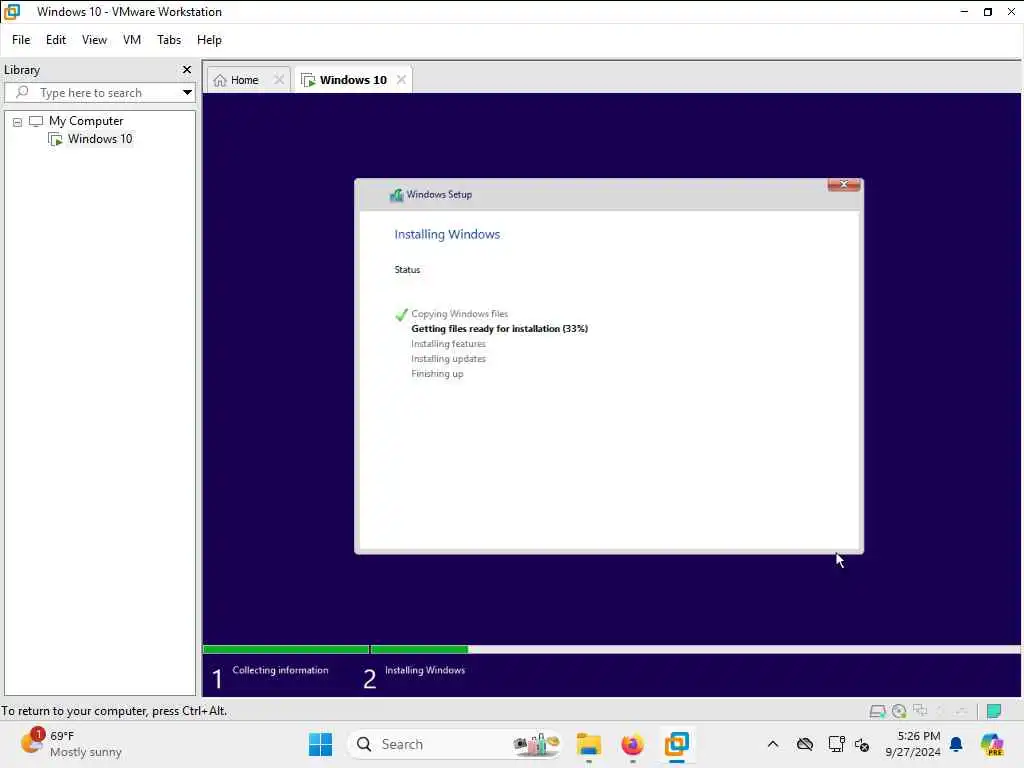Open the Edit menu
Viewport: 1024px width, 768px height.
(56, 40)
